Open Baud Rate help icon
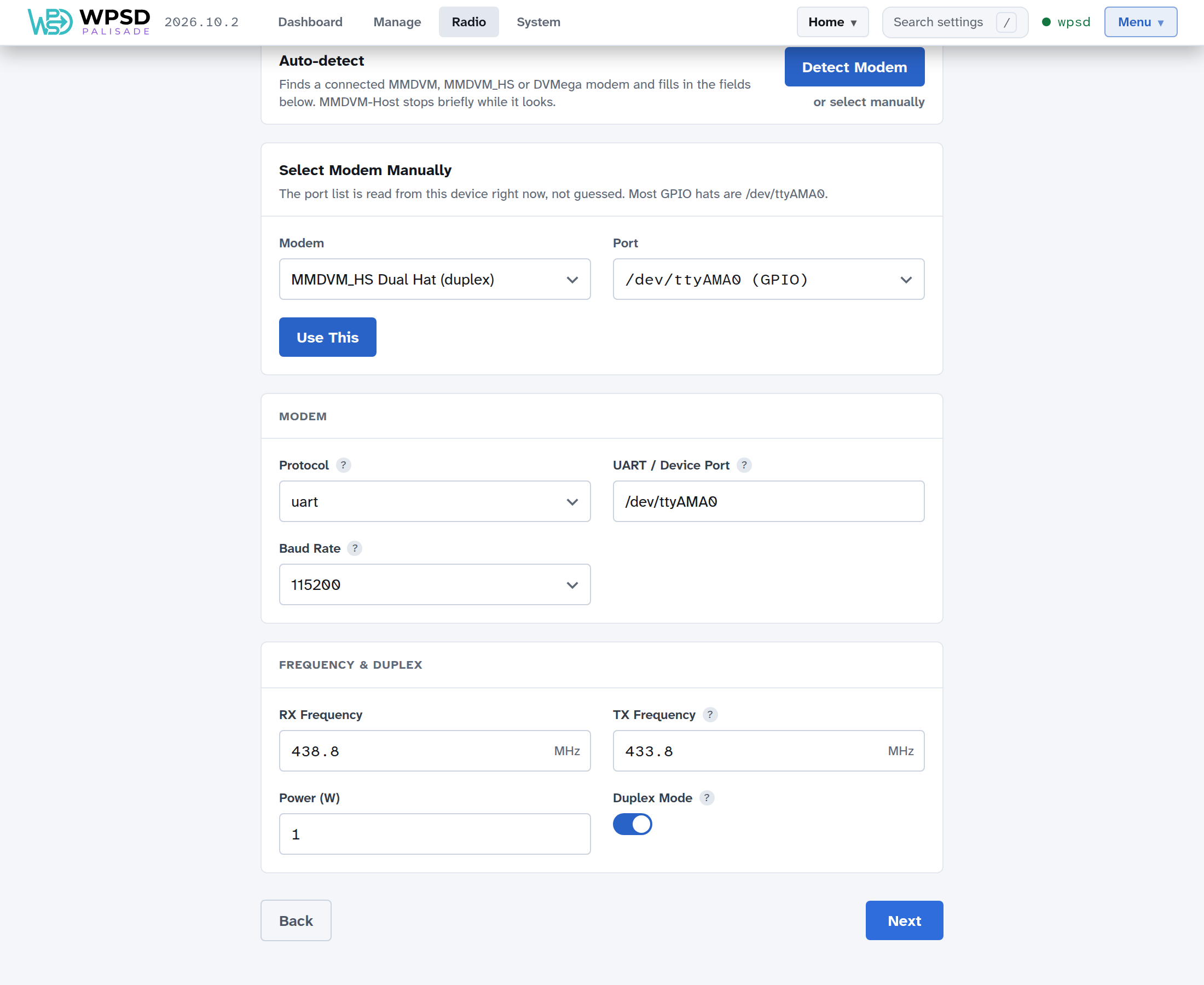Screen dimensions: 1204x985 [x=355, y=548]
